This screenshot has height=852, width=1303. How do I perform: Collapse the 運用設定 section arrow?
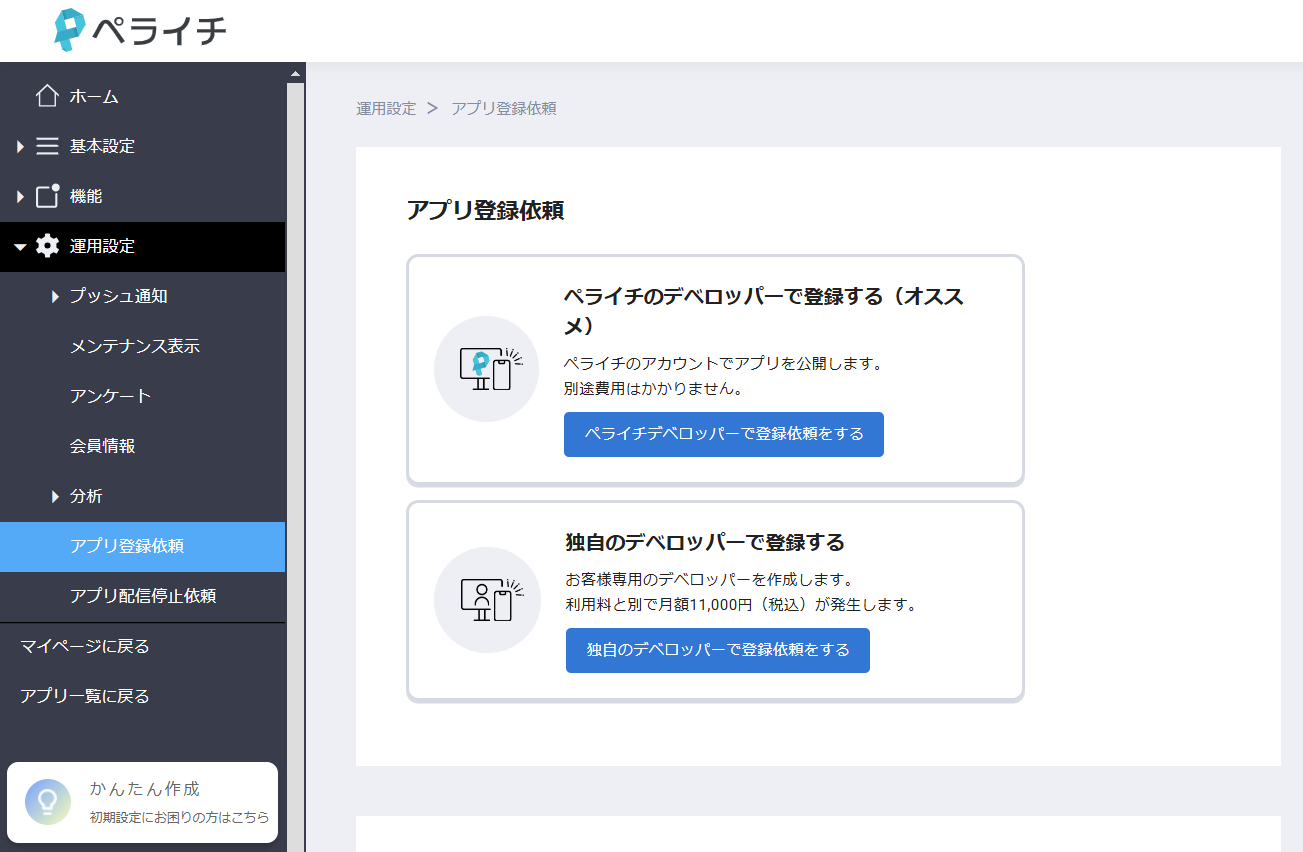click(x=20, y=247)
